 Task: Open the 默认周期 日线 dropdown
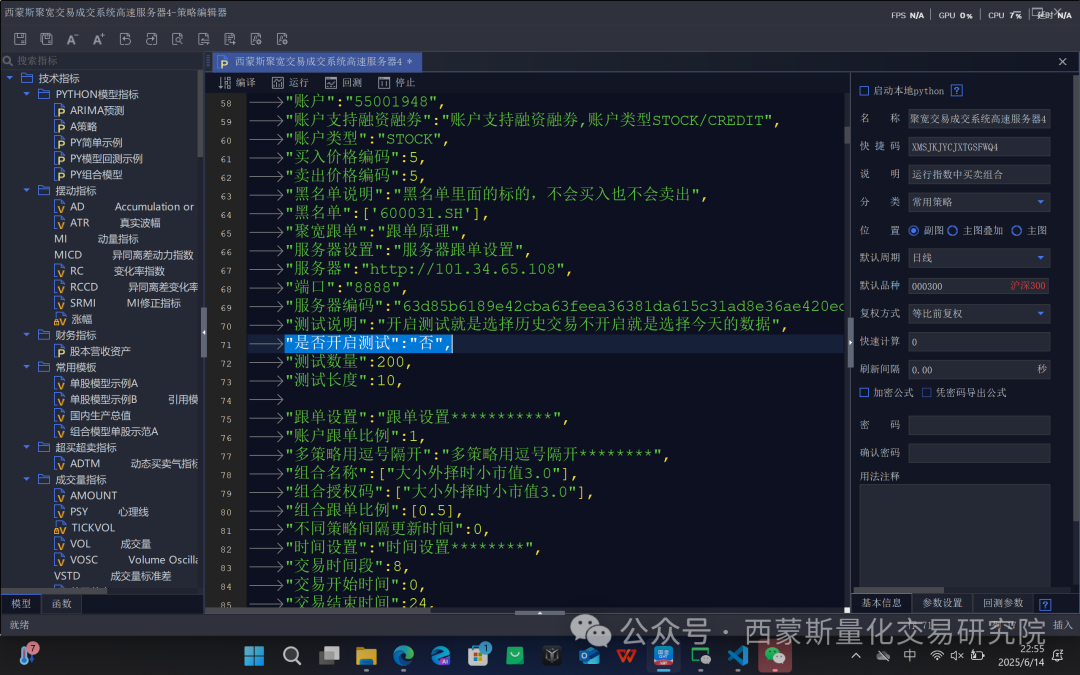click(979, 258)
